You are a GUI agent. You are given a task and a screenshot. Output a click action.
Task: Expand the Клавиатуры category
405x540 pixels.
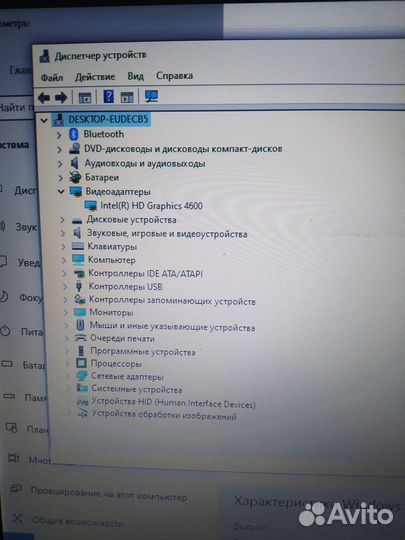63,247
